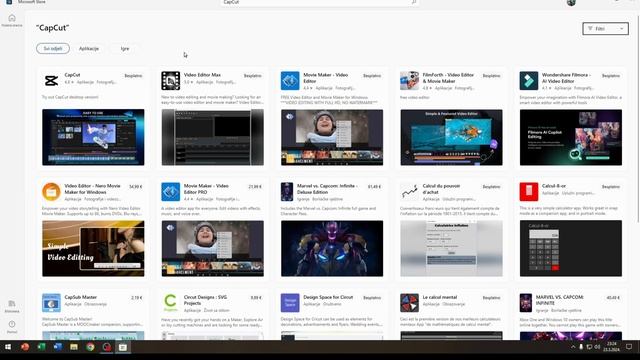
Task: Show hidden system tray icons
Action: (x=573, y=347)
